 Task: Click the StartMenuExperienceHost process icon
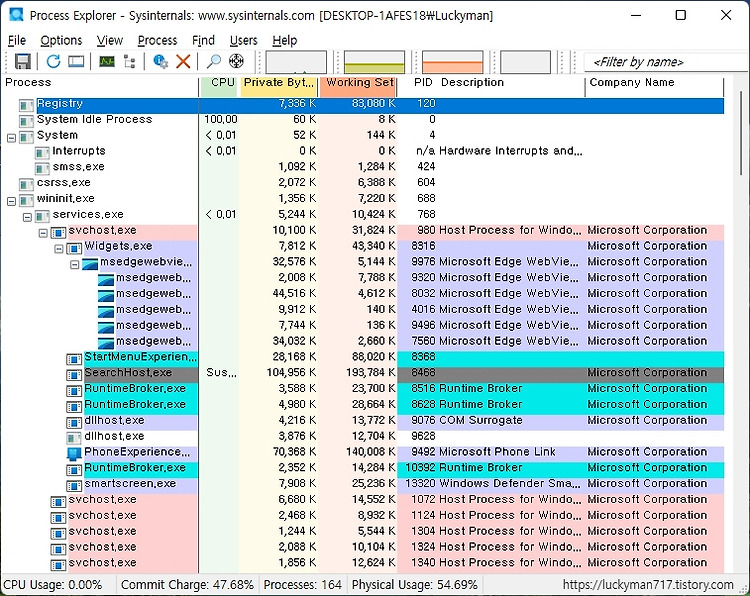[74, 358]
